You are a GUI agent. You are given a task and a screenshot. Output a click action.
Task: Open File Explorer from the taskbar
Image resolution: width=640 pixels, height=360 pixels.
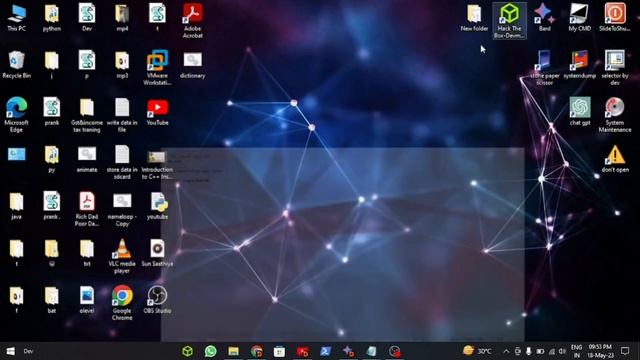point(233,351)
